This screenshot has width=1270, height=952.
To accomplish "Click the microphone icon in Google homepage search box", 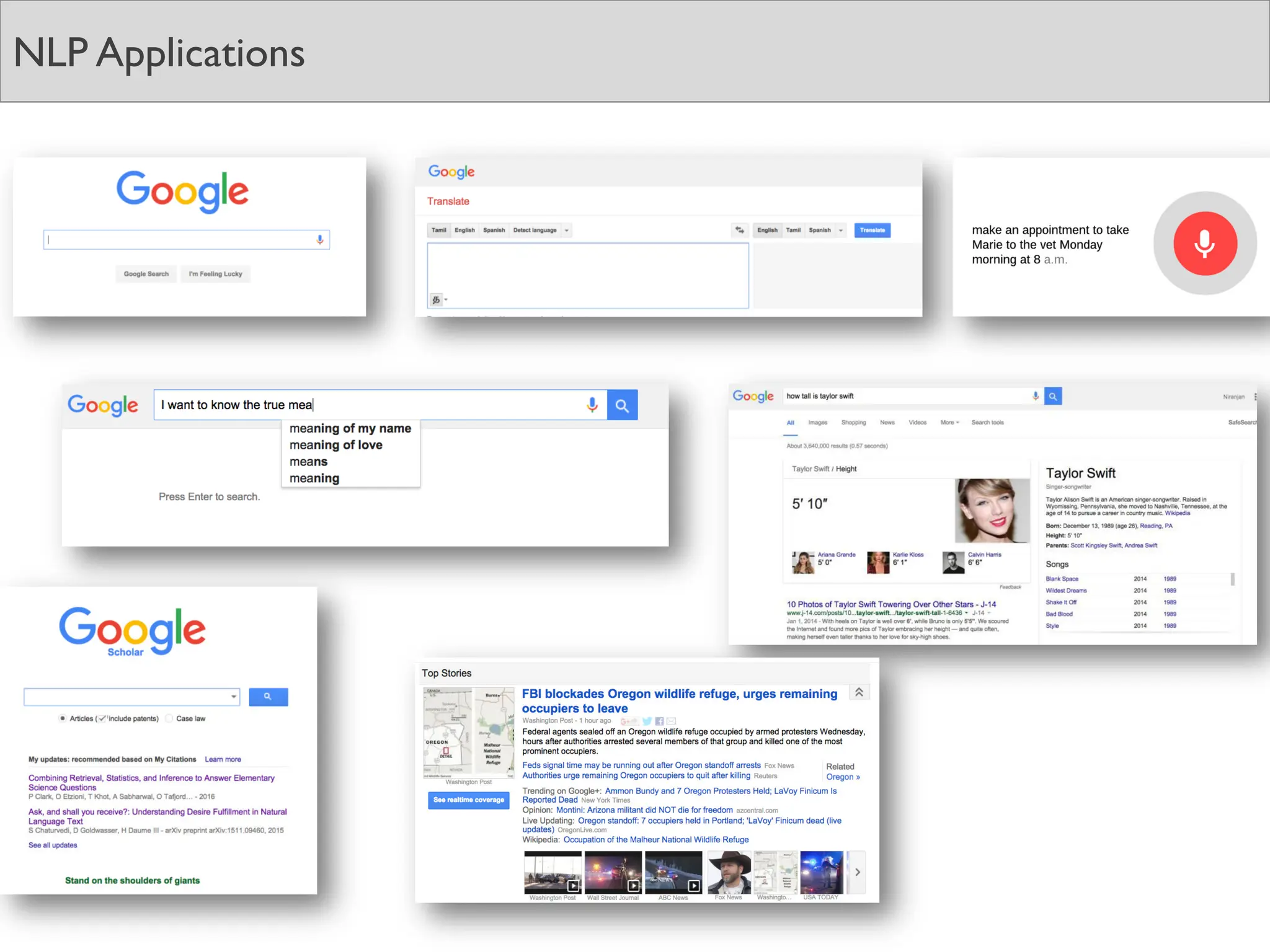I will (320, 240).
